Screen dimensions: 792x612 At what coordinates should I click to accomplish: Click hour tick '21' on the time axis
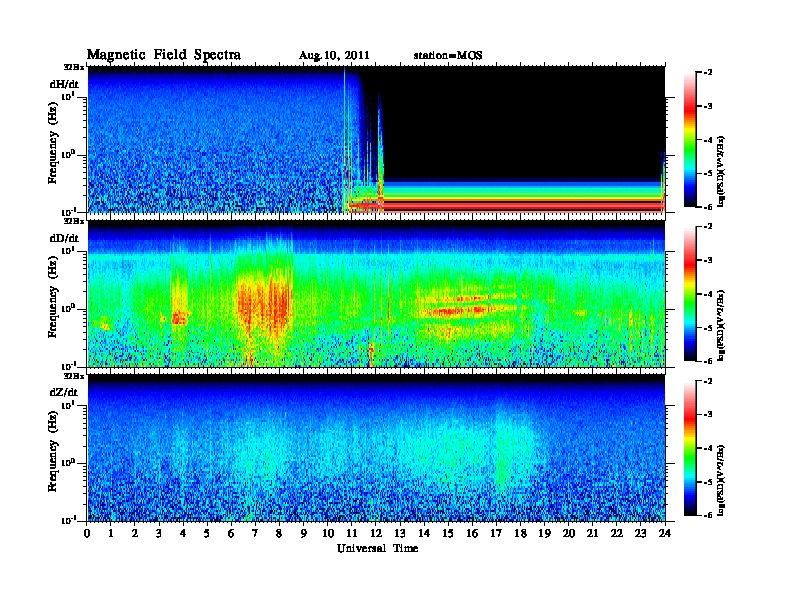(x=592, y=533)
